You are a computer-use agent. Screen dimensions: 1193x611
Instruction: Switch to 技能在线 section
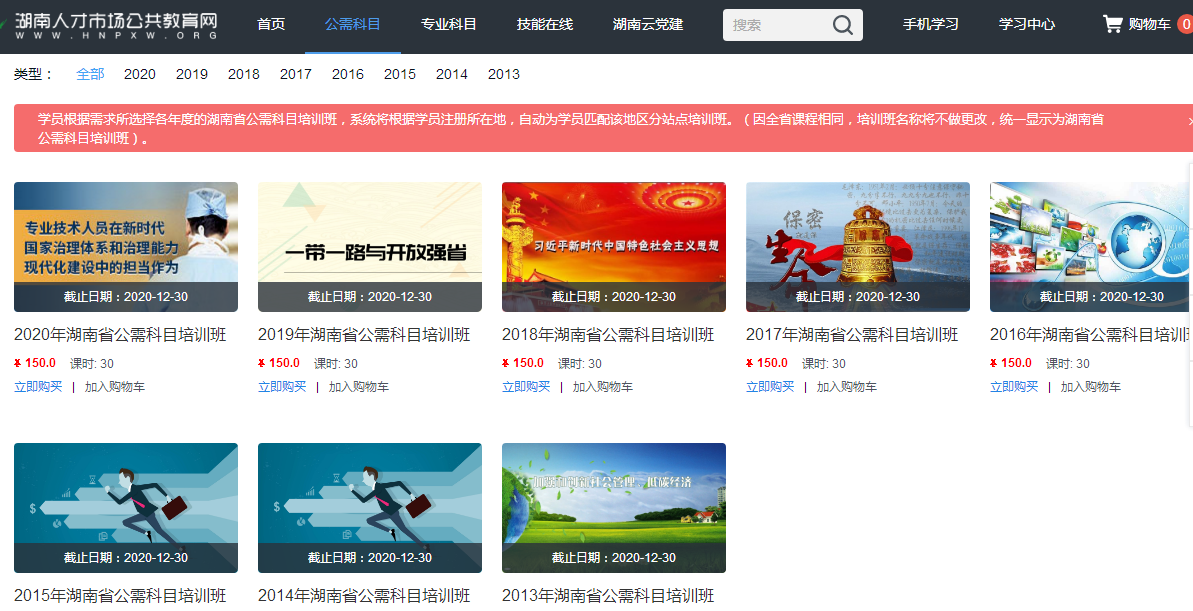pyautogui.click(x=545, y=25)
